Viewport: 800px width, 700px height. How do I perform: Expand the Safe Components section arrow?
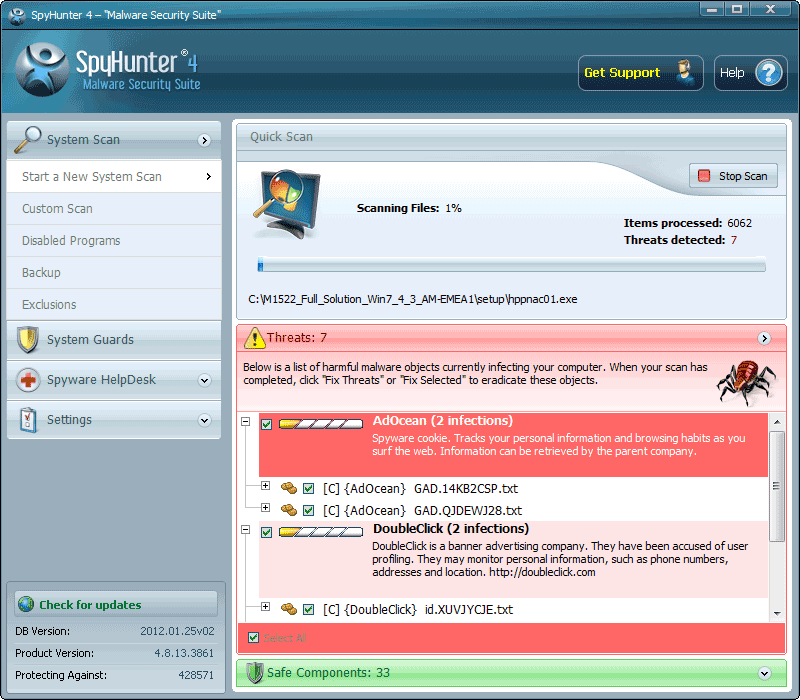click(764, 673)
